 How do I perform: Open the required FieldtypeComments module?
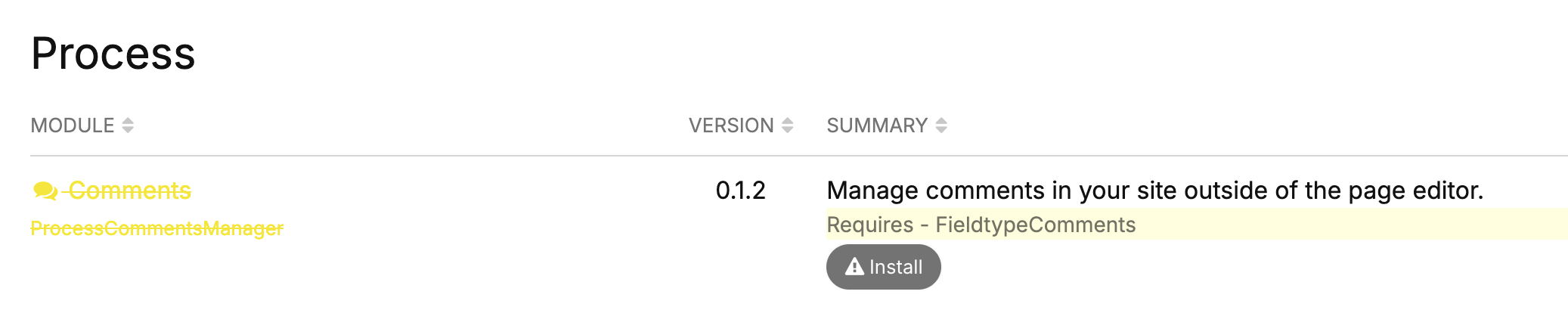[x=1035, y=225]
